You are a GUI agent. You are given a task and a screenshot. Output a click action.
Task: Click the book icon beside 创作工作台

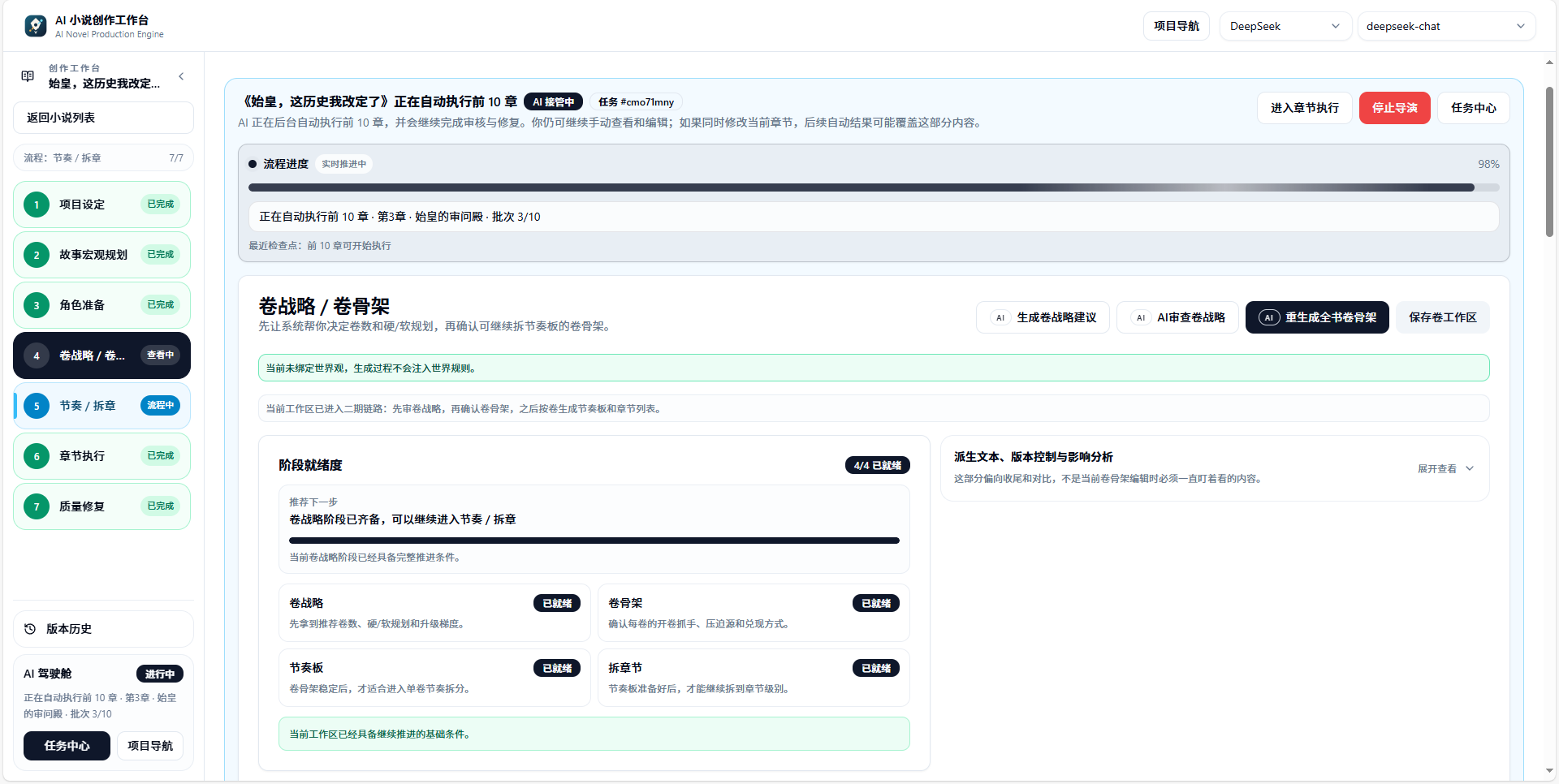pos(28,75)
